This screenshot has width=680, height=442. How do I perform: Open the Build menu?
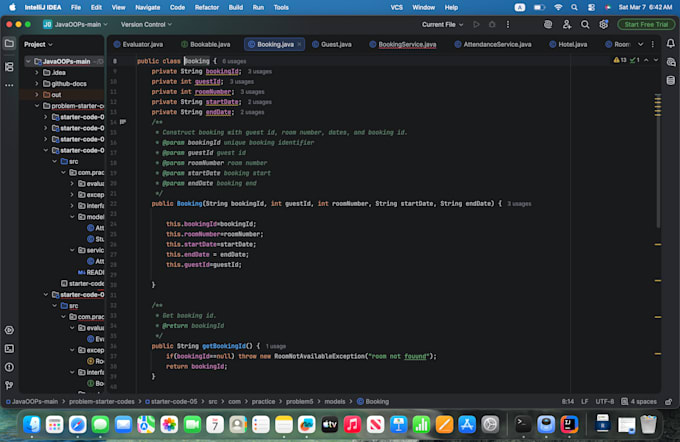pos(235,7)
